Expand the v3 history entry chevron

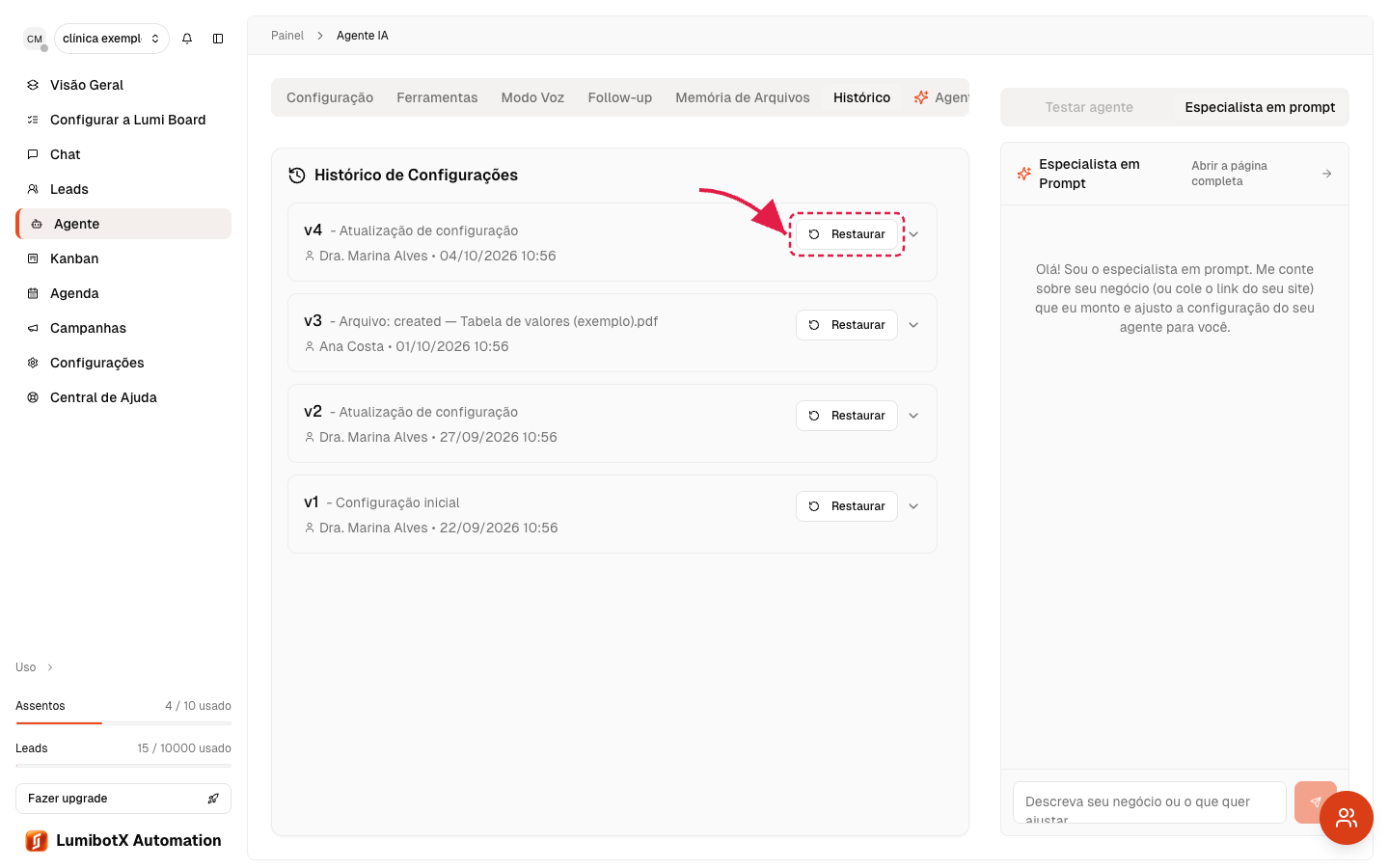[913, 325]
